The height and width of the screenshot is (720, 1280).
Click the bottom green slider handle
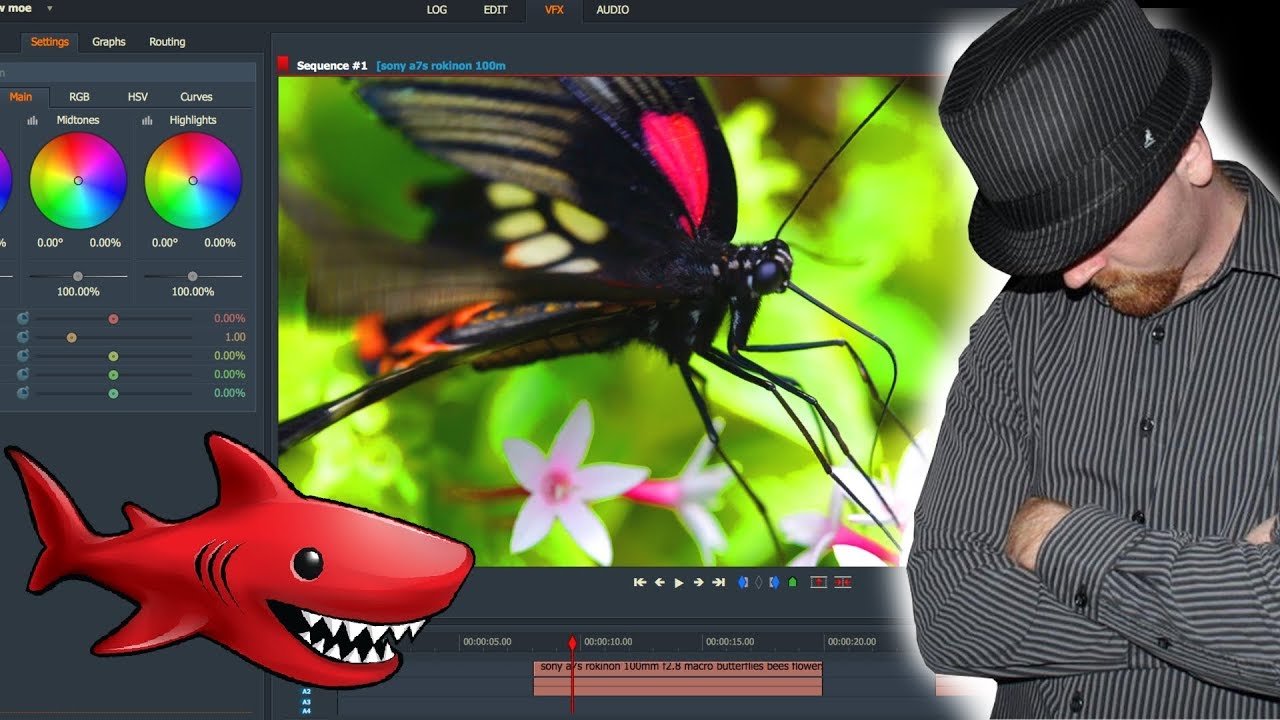113,394
